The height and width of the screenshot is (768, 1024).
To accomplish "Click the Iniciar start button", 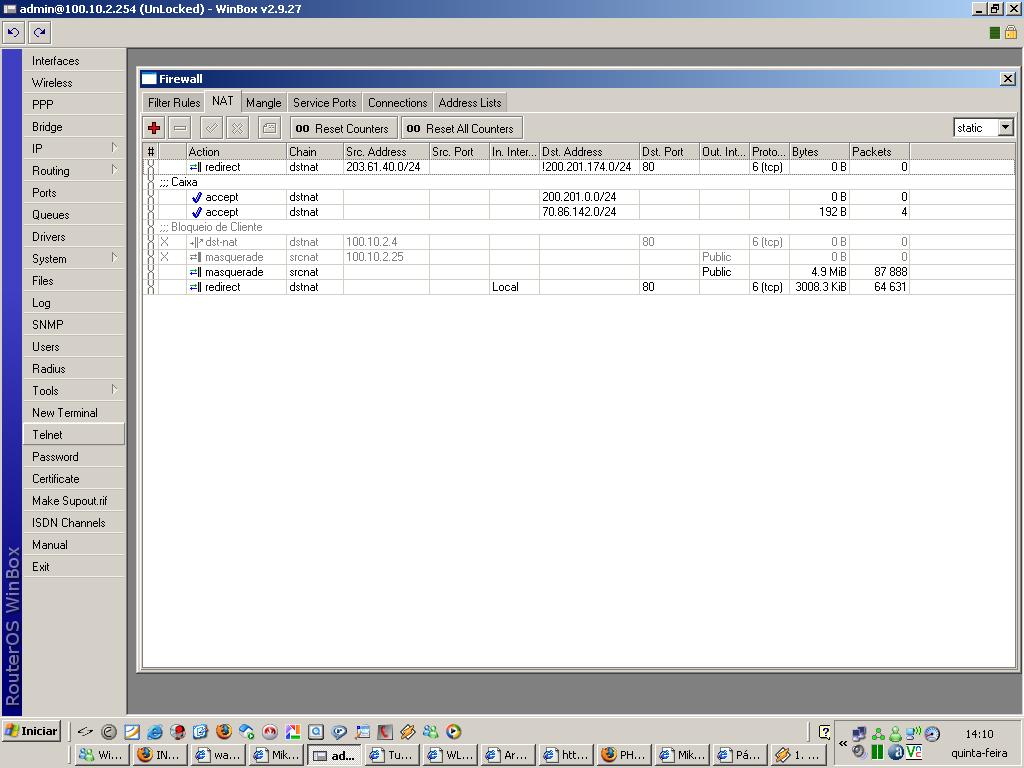I will (x=32, y=731).
